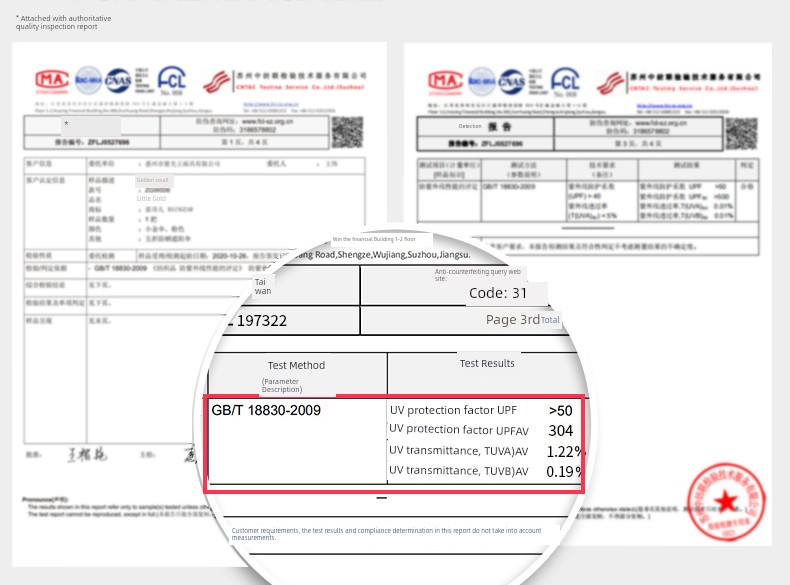Click the Test Method column header

[x=296, y=365]
